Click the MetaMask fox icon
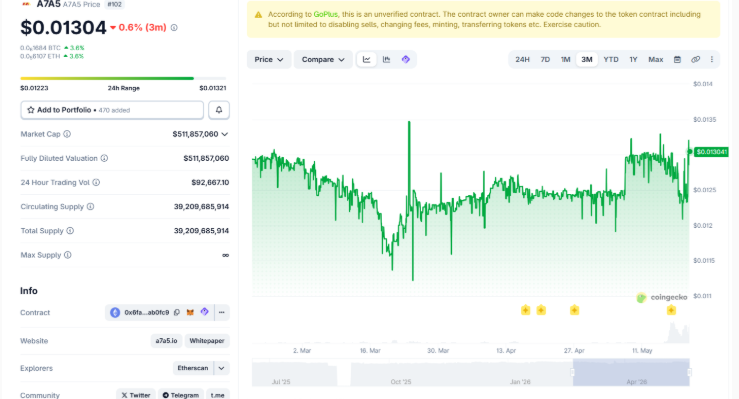The width and height of the screenshot is (739, 399). pyautogui.click(x=190, y=312)
